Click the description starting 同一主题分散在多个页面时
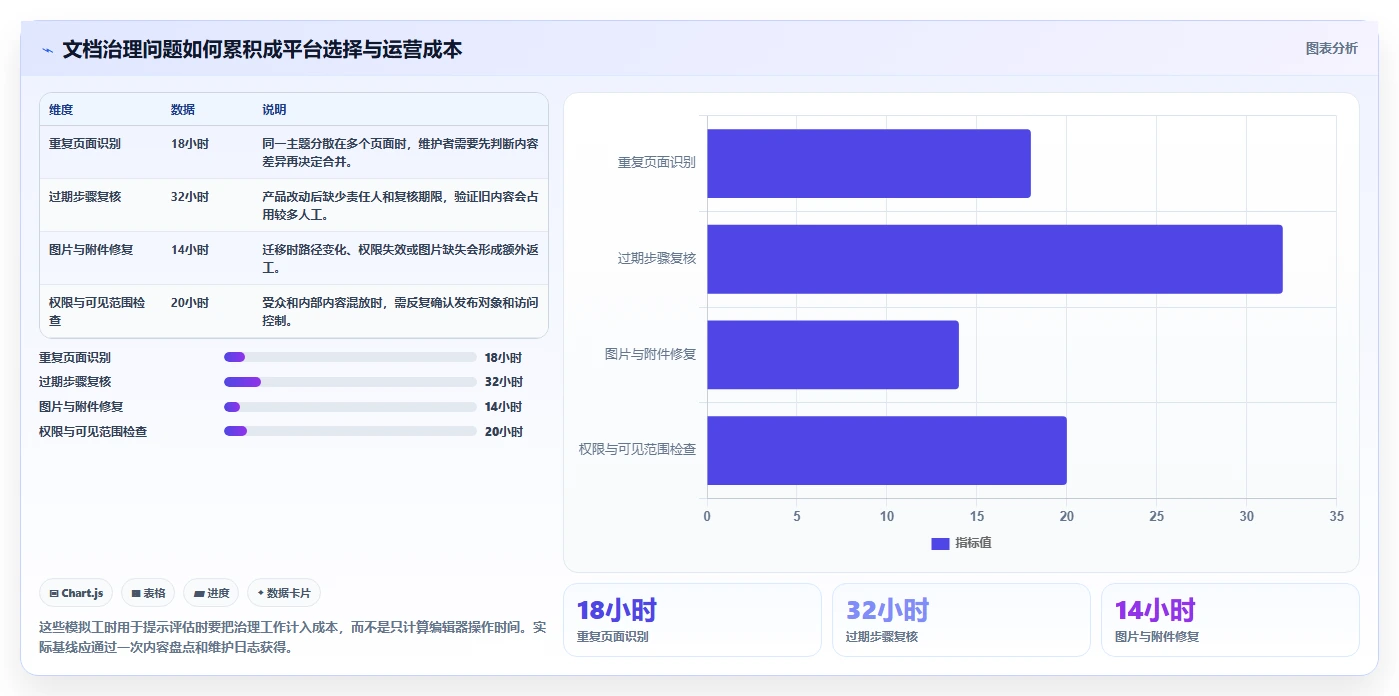 (x=400, y=152)
